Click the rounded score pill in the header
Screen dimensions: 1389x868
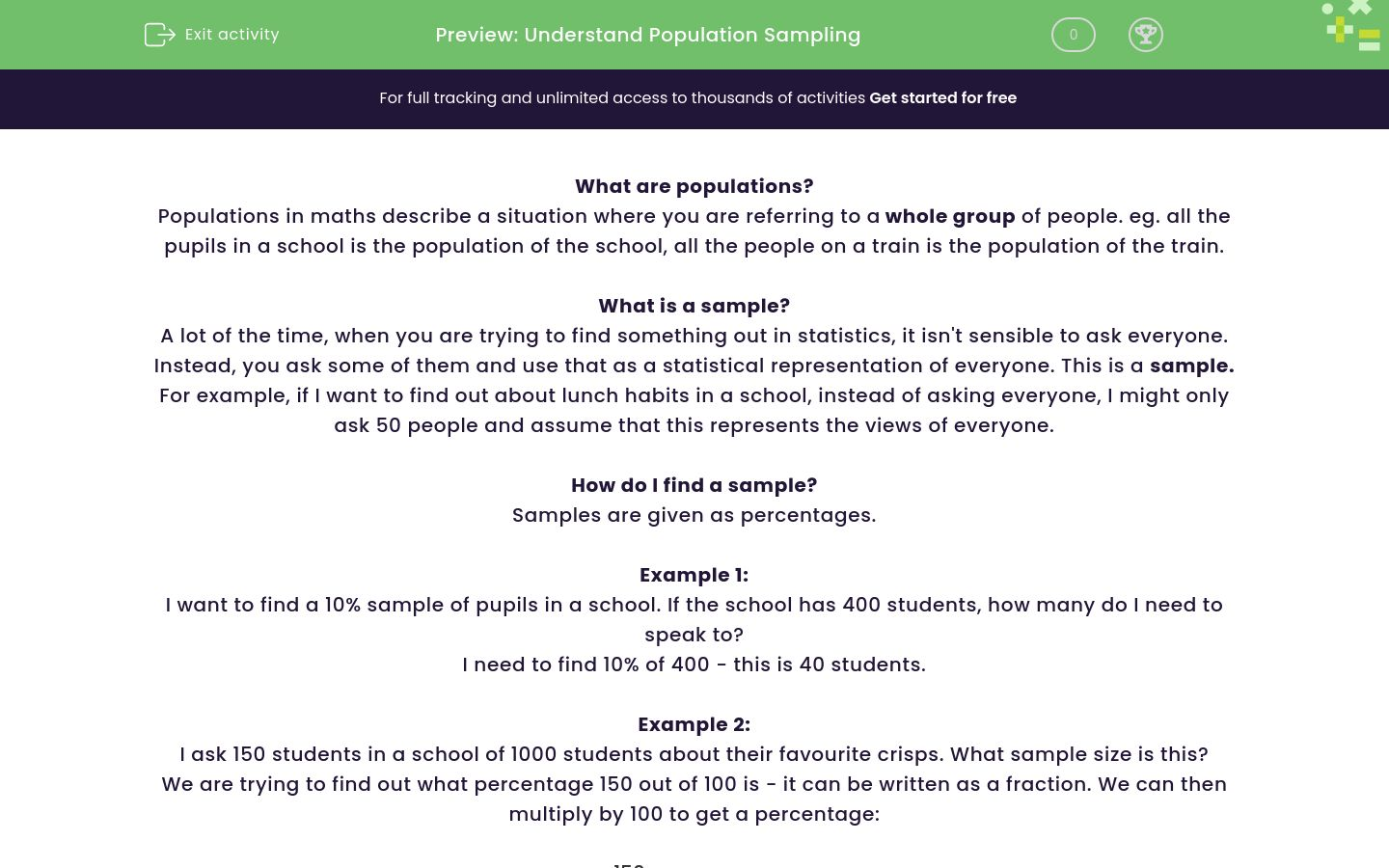pyautogui.click(x=1073, y=35)
